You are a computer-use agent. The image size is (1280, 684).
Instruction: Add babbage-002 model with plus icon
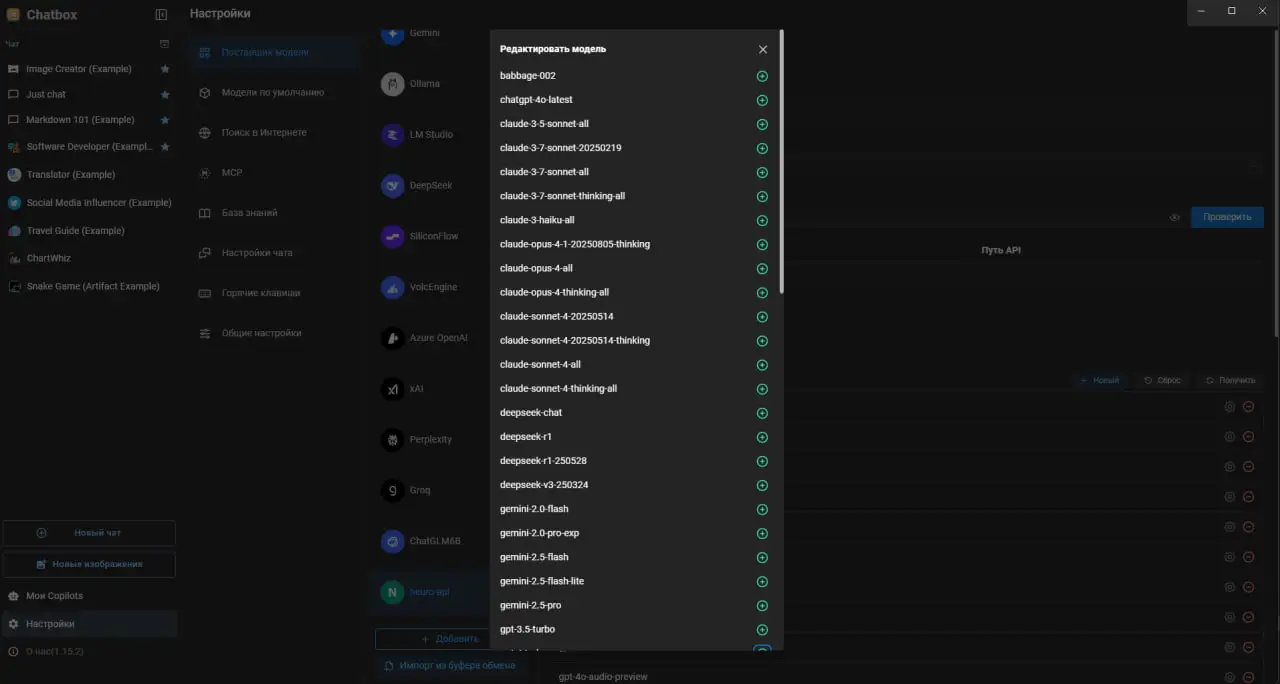762,76
